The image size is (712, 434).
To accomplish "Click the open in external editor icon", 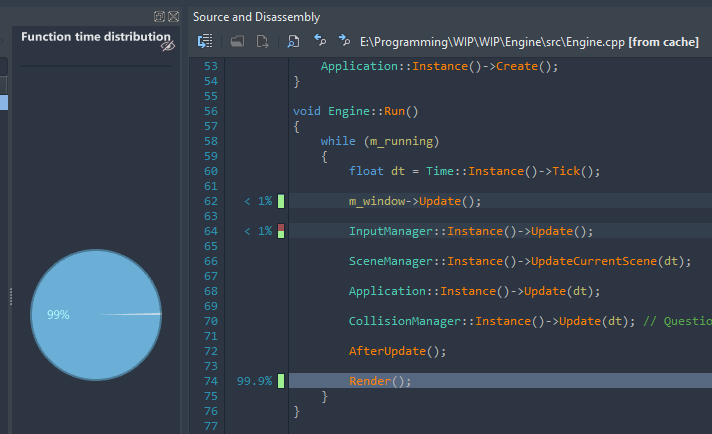I will coord(262,41).
